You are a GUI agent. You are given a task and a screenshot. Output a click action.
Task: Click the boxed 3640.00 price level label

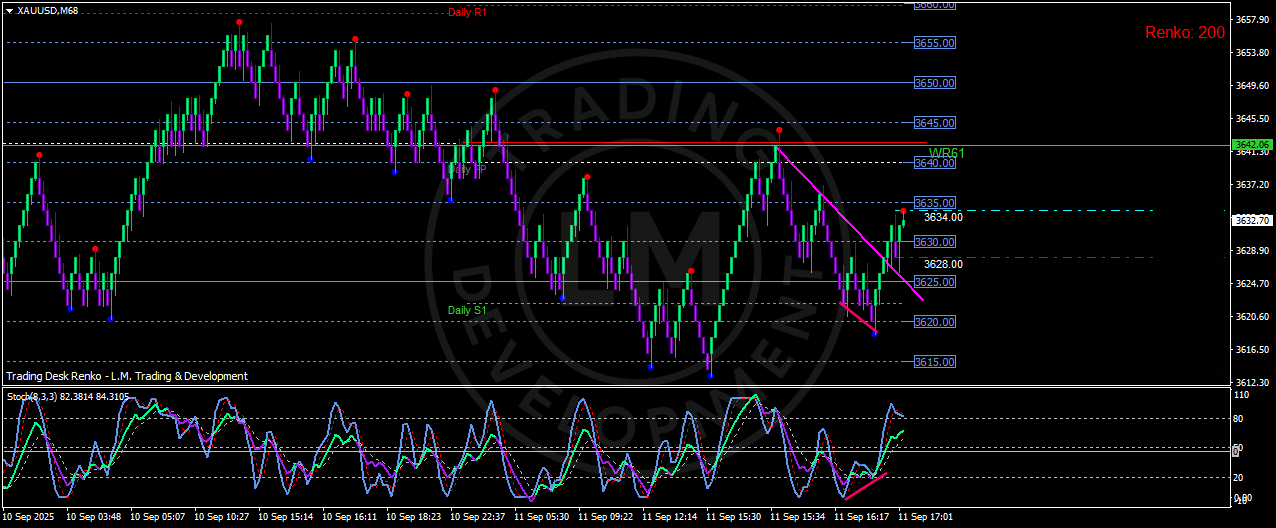pyautogui.click(x=934, y=163)
